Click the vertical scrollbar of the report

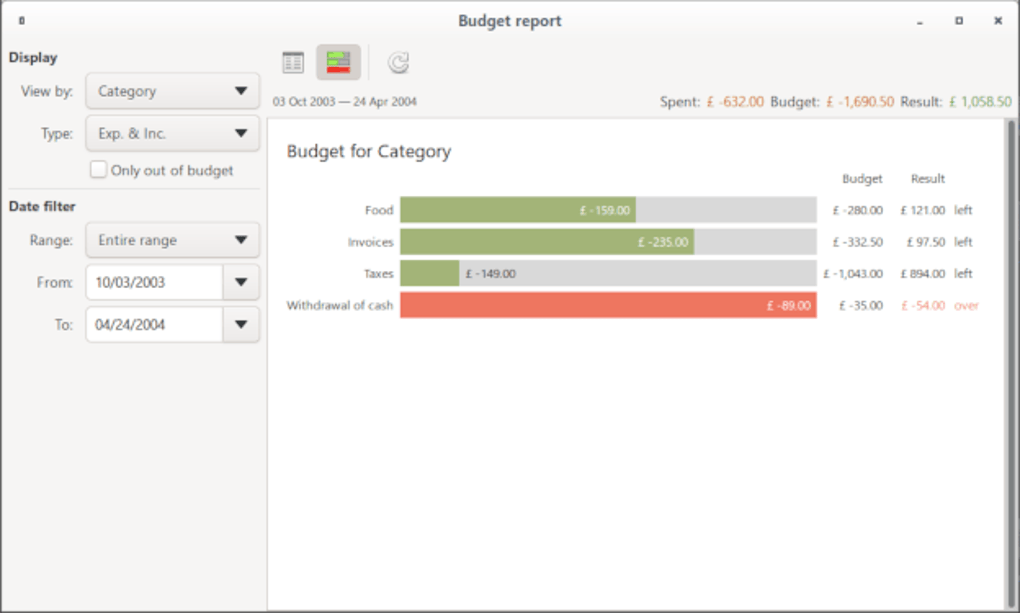point(1009,350)
